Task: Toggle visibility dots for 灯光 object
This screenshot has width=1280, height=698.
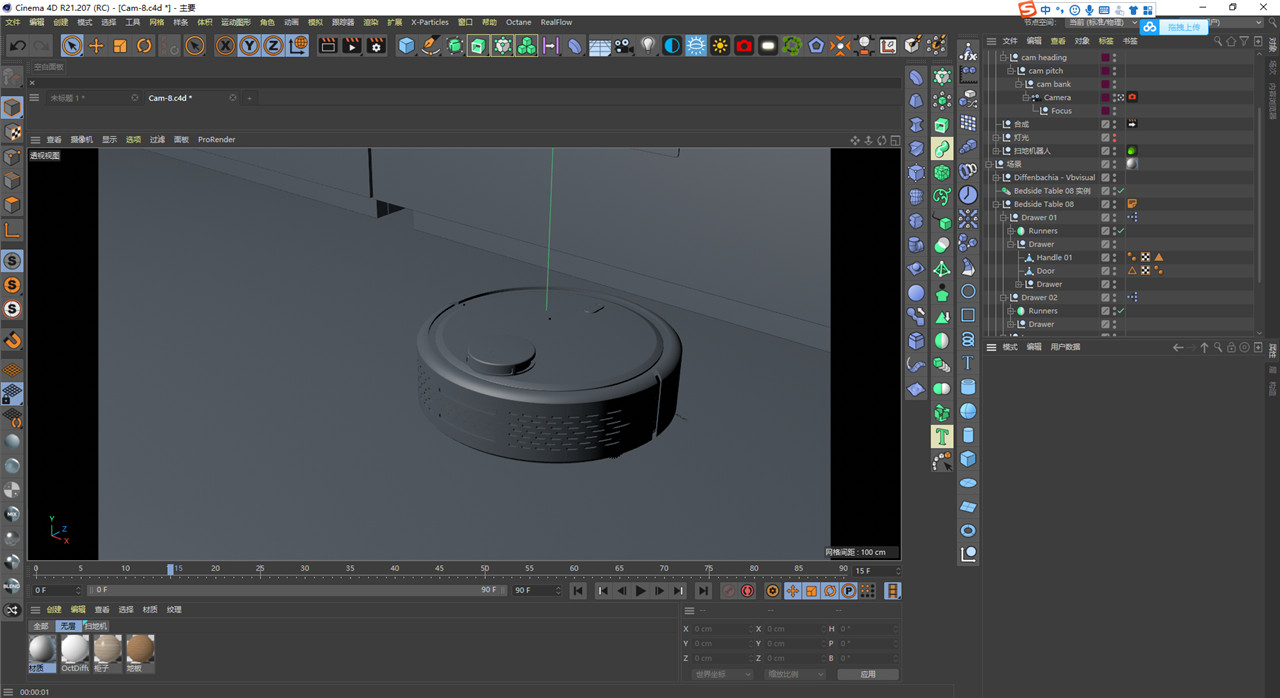Action: [x=1115, y=138]
